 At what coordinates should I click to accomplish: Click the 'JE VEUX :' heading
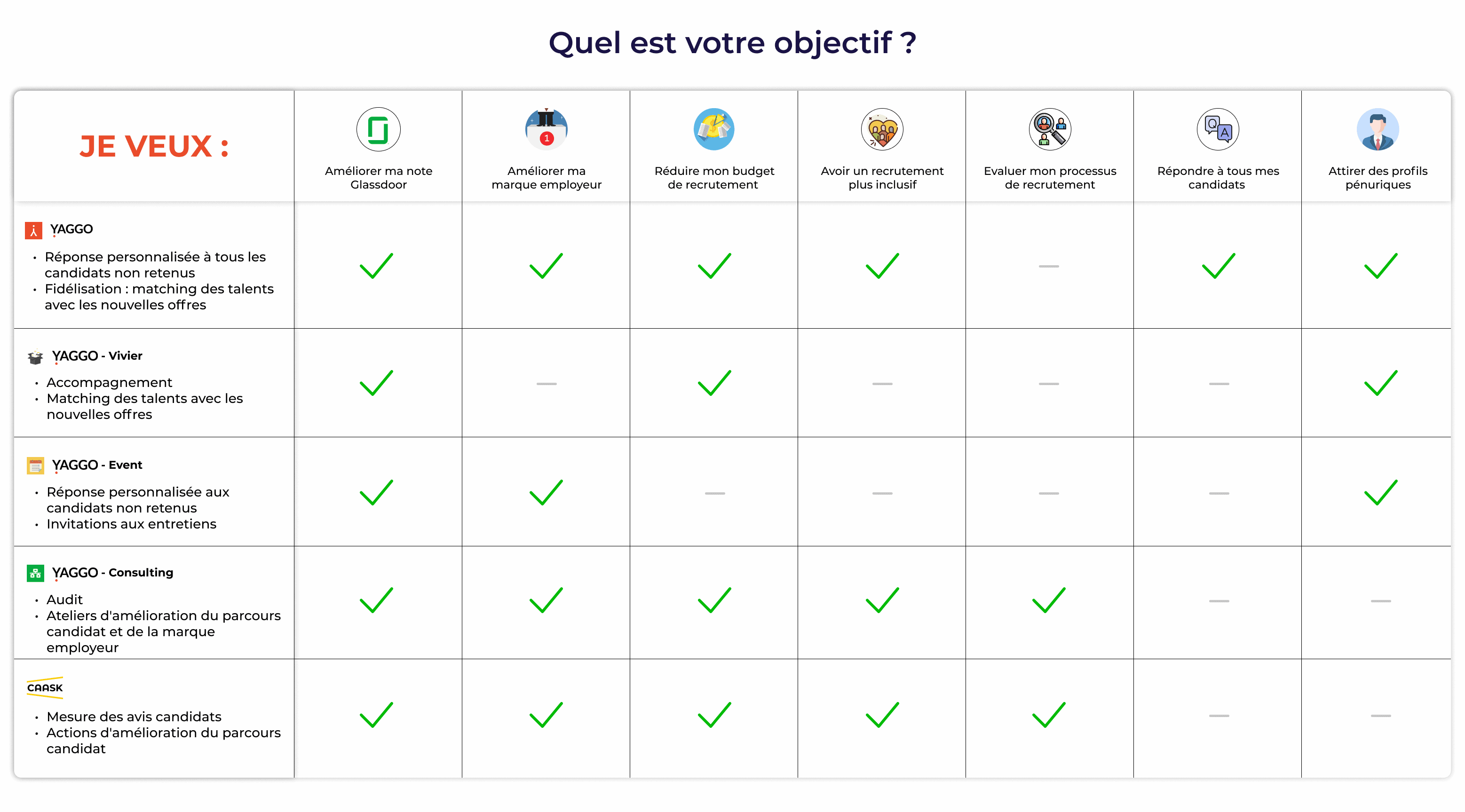click(x=154, y=146)
